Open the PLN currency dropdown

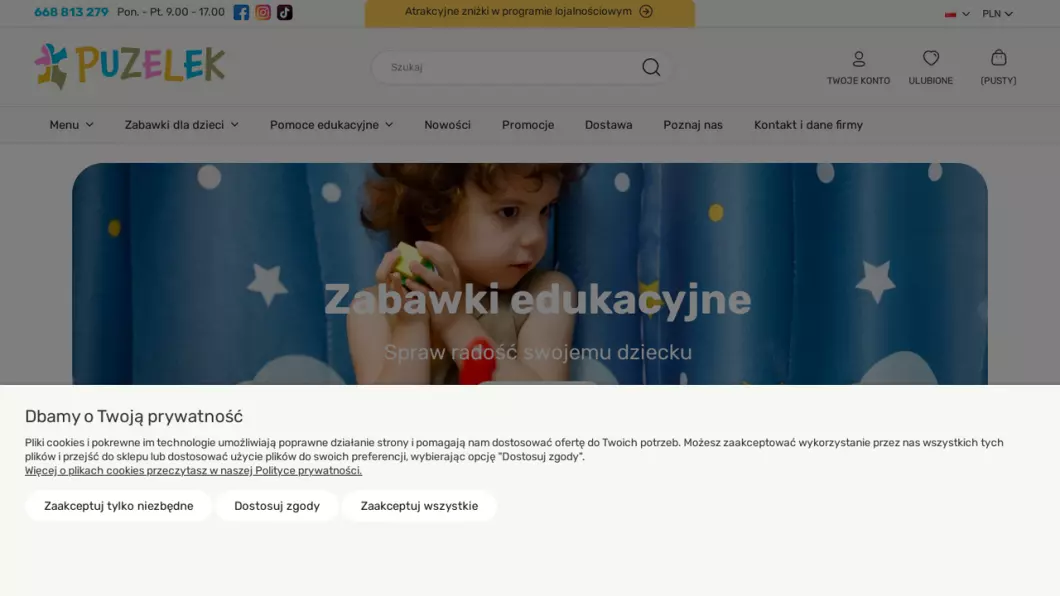[997, 14]
